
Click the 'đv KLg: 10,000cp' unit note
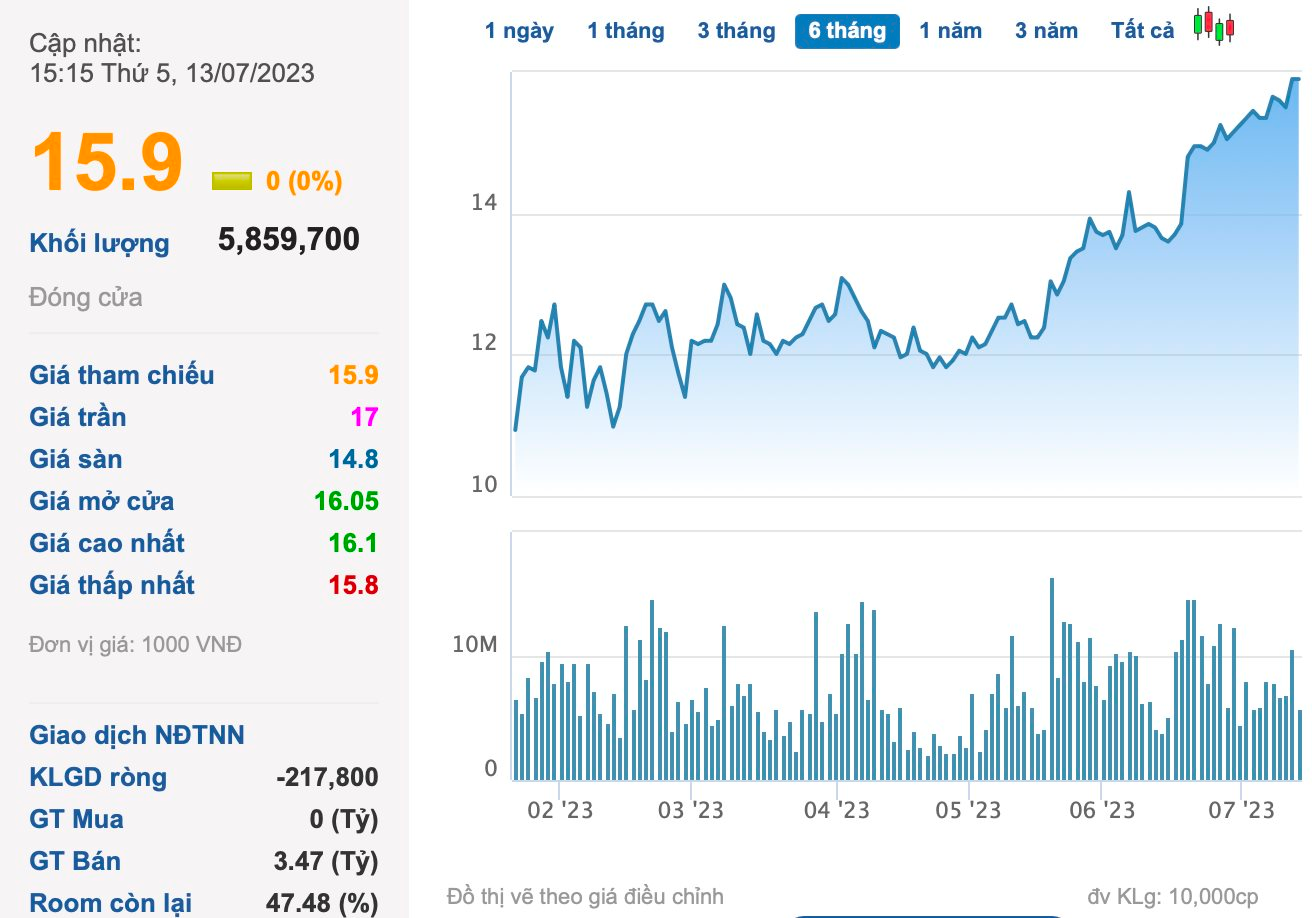pos(1173,896)
